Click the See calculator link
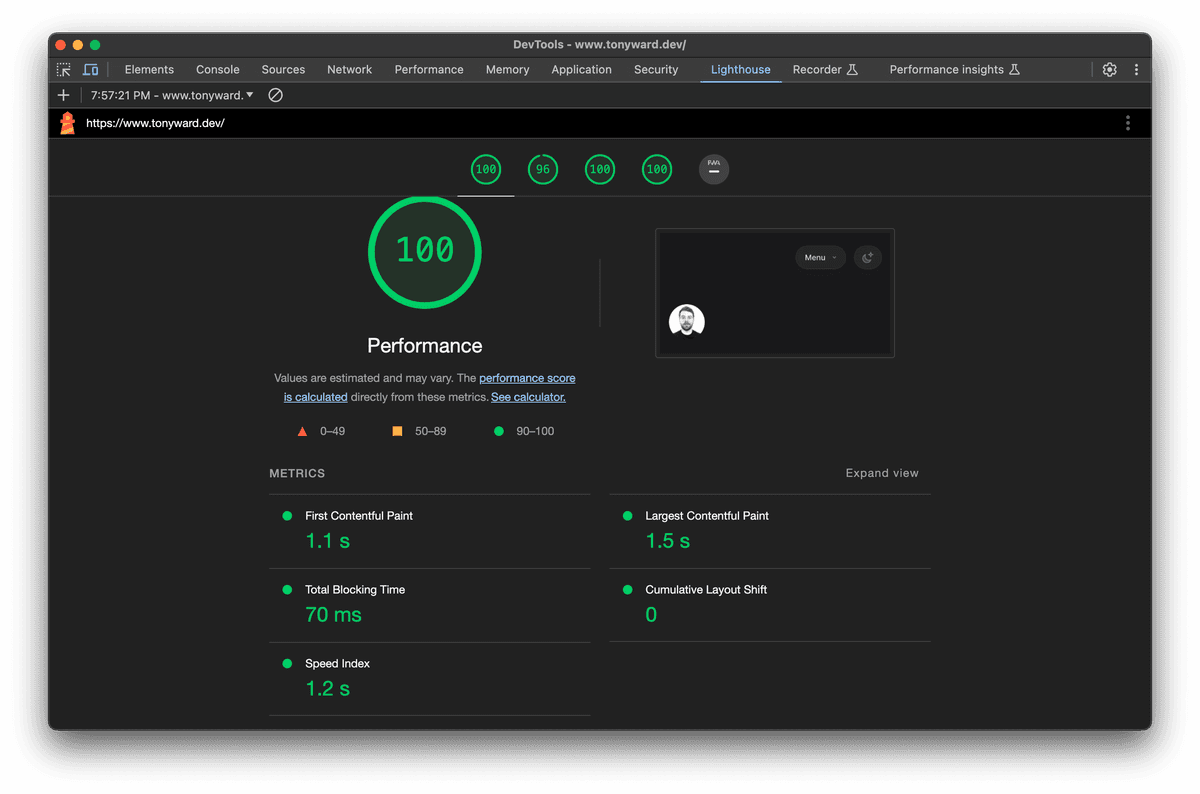1200x794 pixels. click(528, 397)
